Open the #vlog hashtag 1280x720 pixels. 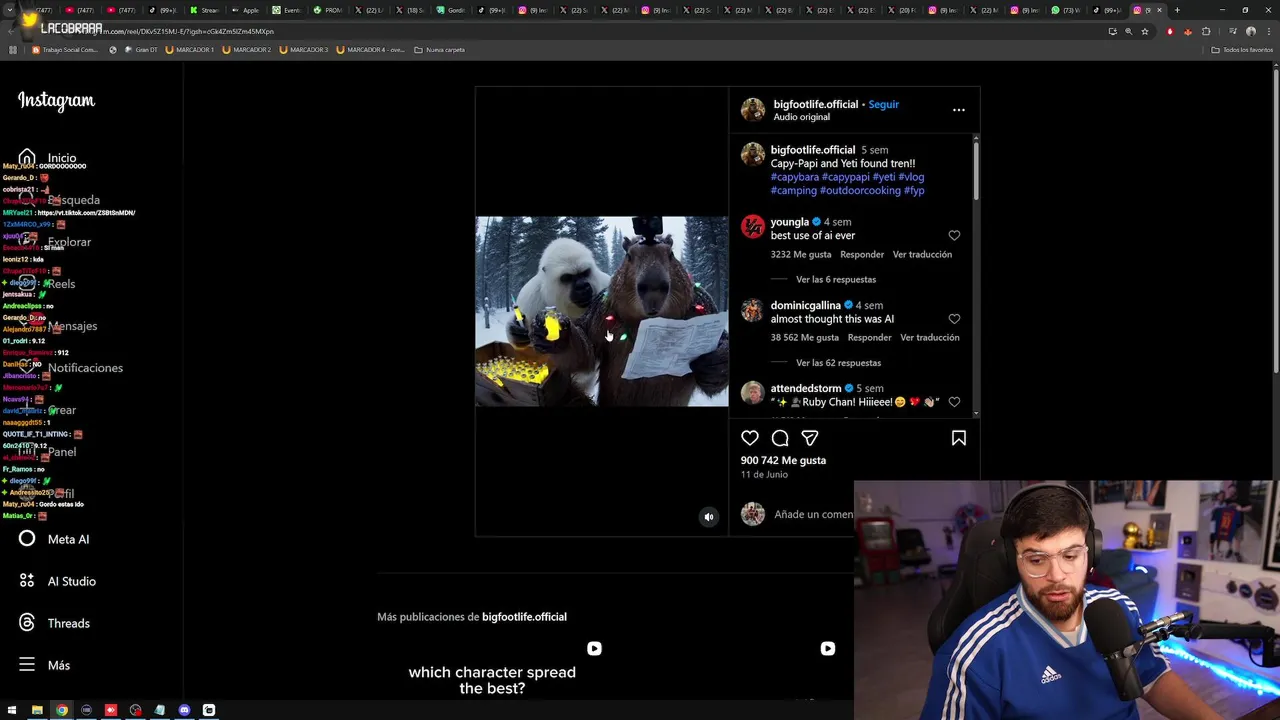tap(911, 177)
